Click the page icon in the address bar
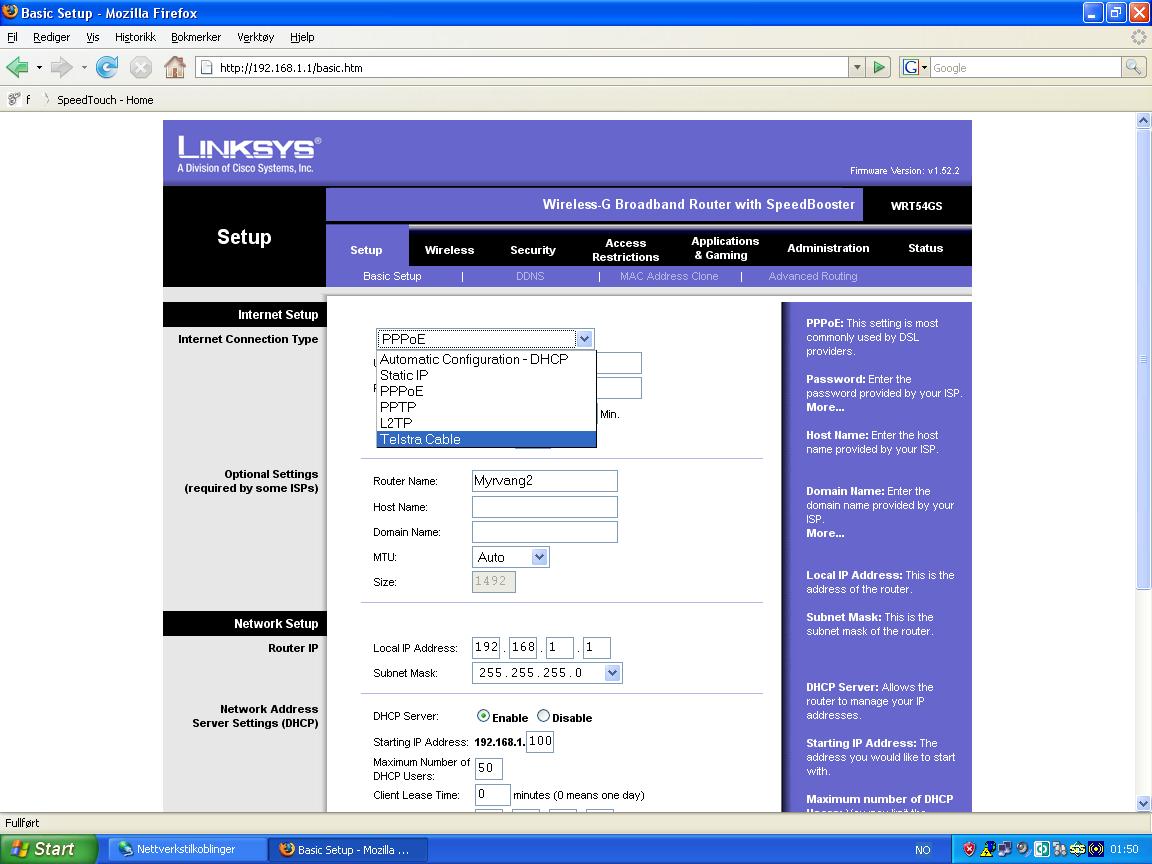This screenshot has width=1152, height=864. pos(207,68)
